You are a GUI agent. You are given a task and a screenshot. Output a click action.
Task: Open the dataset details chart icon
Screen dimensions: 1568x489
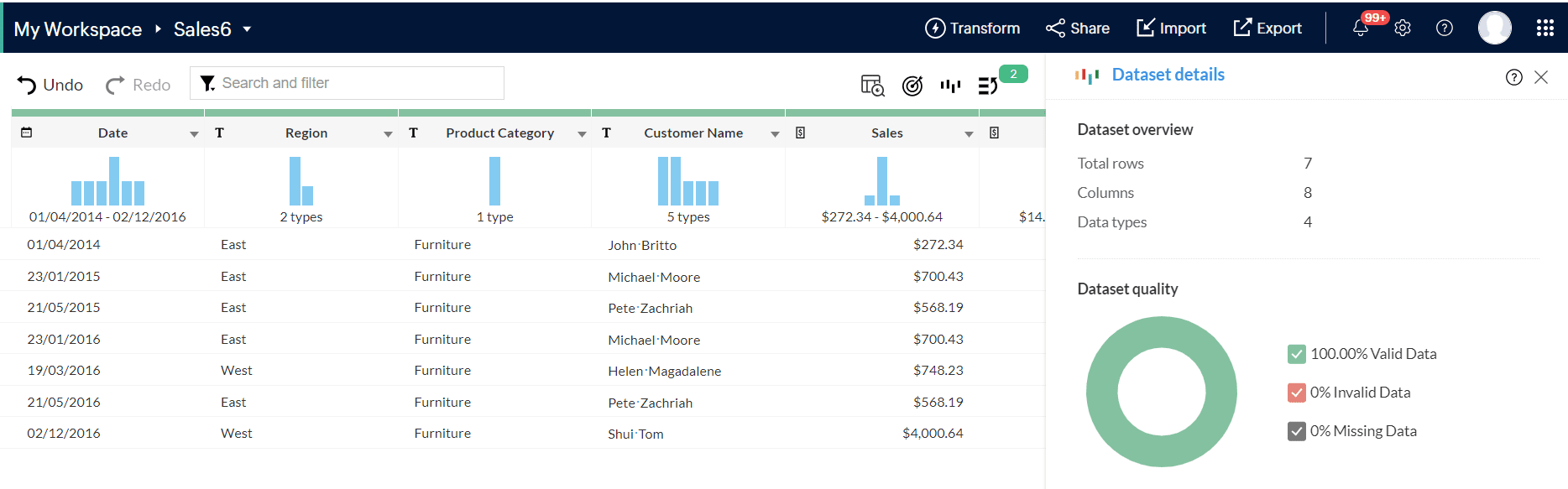point(950,86)
